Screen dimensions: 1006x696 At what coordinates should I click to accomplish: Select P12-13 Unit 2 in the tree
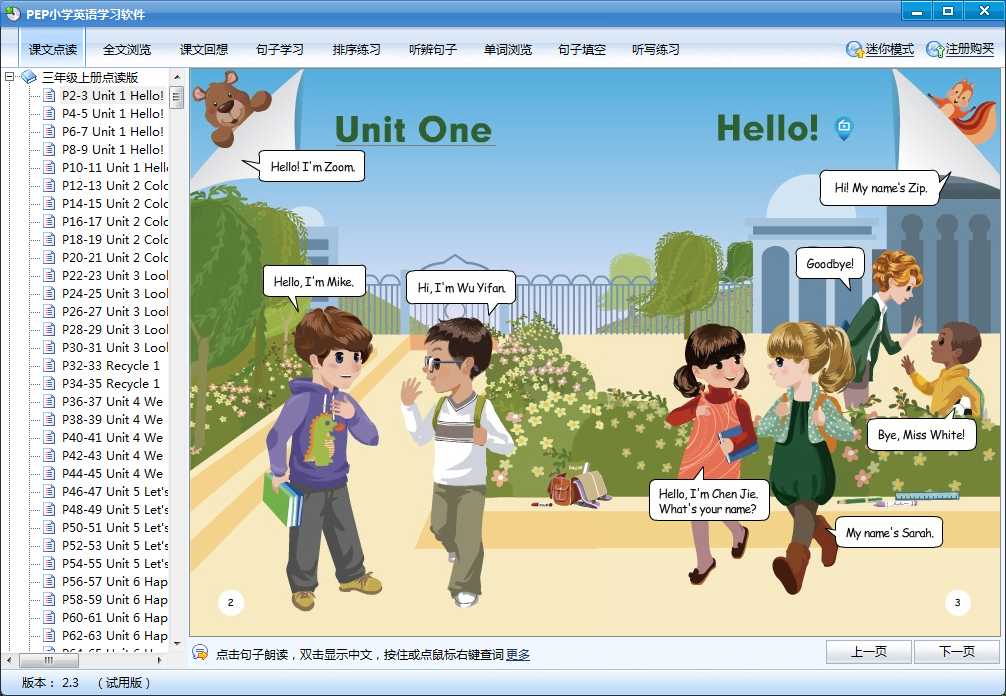tap(114, 186)
